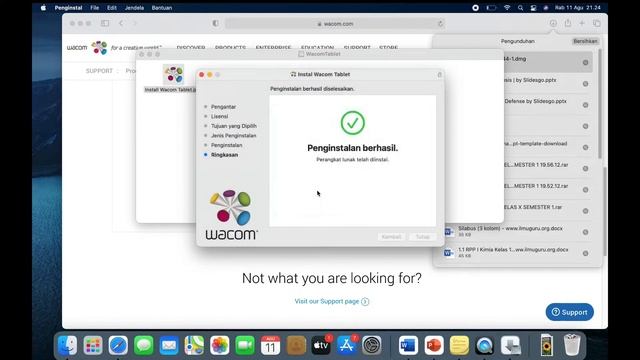Open the Trash in the Dock
This screenshot has width=640, height=360.
click(x=572, y=345)
